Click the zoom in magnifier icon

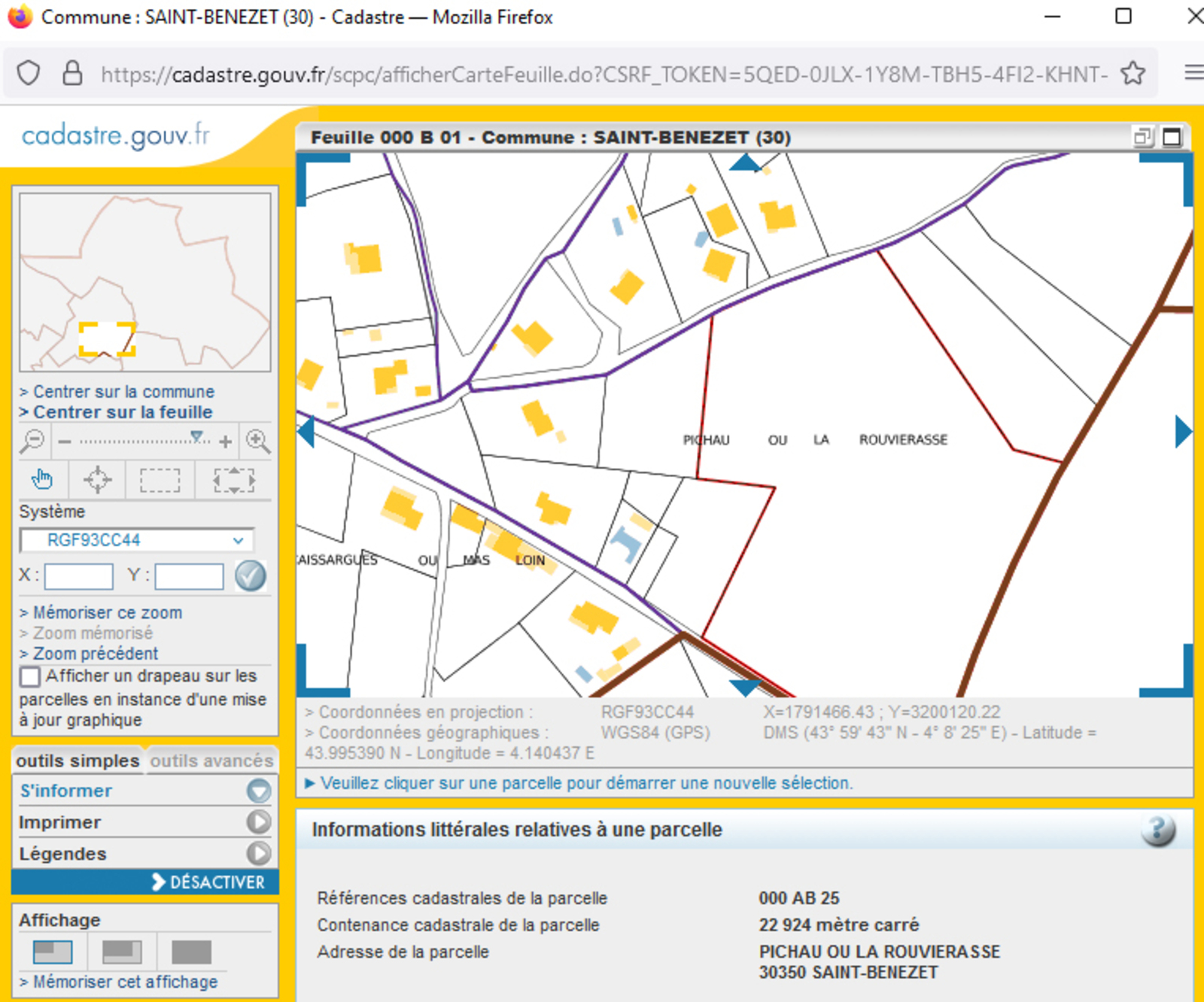coord(258,441)
